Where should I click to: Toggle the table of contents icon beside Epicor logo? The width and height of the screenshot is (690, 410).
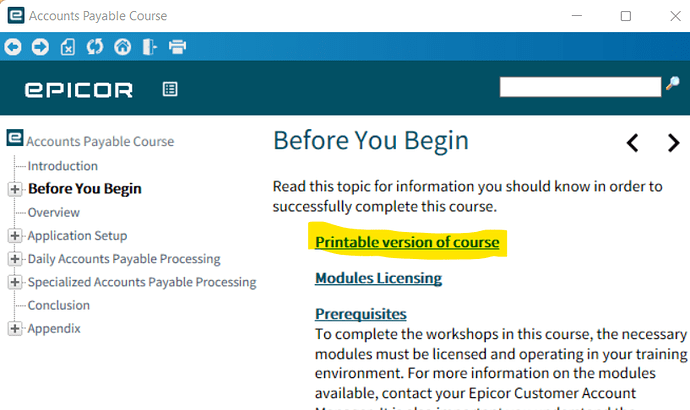point(170,89)
